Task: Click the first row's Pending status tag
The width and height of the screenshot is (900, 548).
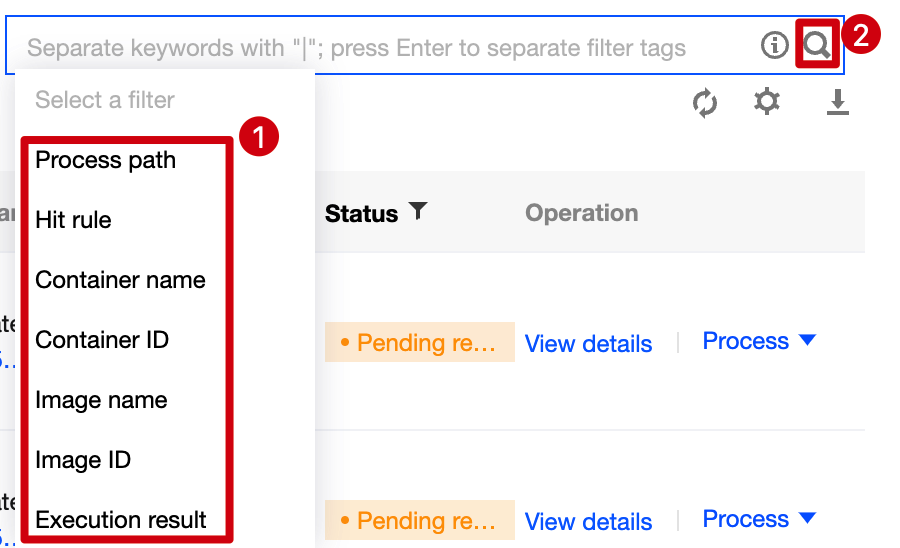Action: coord(419,343)
